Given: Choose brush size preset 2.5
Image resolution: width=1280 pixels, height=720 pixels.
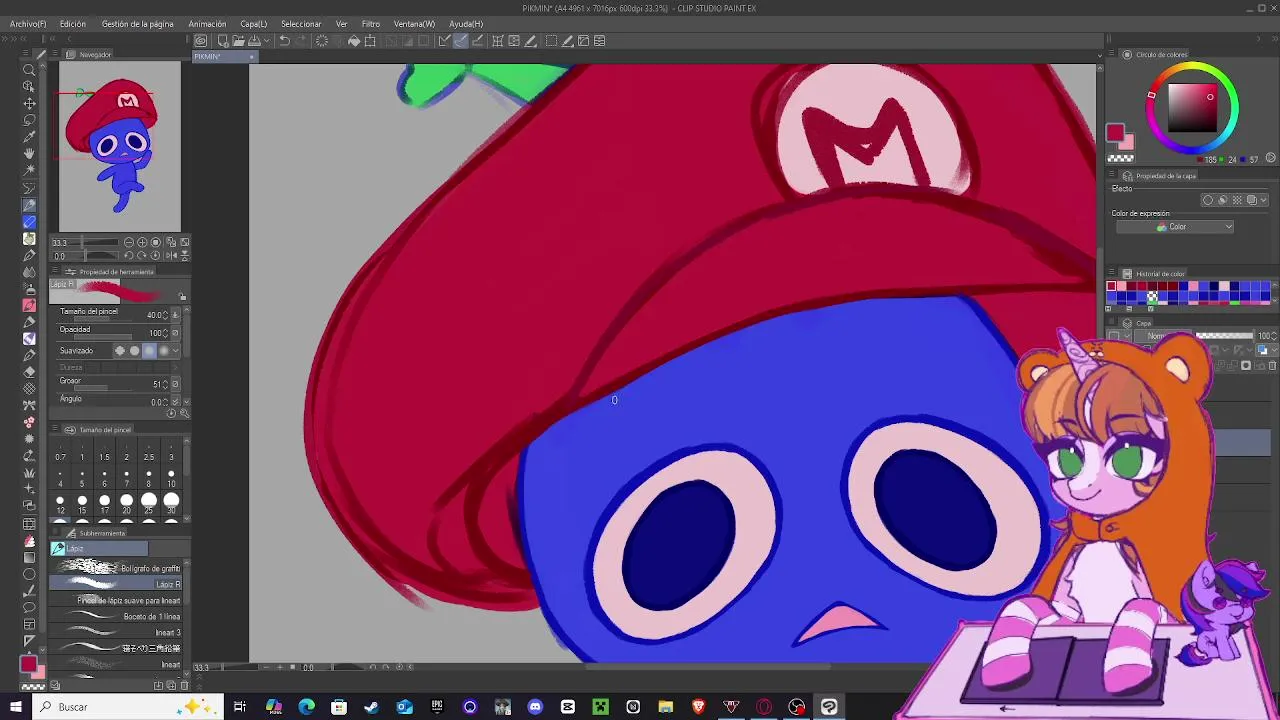Looking at the screenshot, I should point(149,450).
